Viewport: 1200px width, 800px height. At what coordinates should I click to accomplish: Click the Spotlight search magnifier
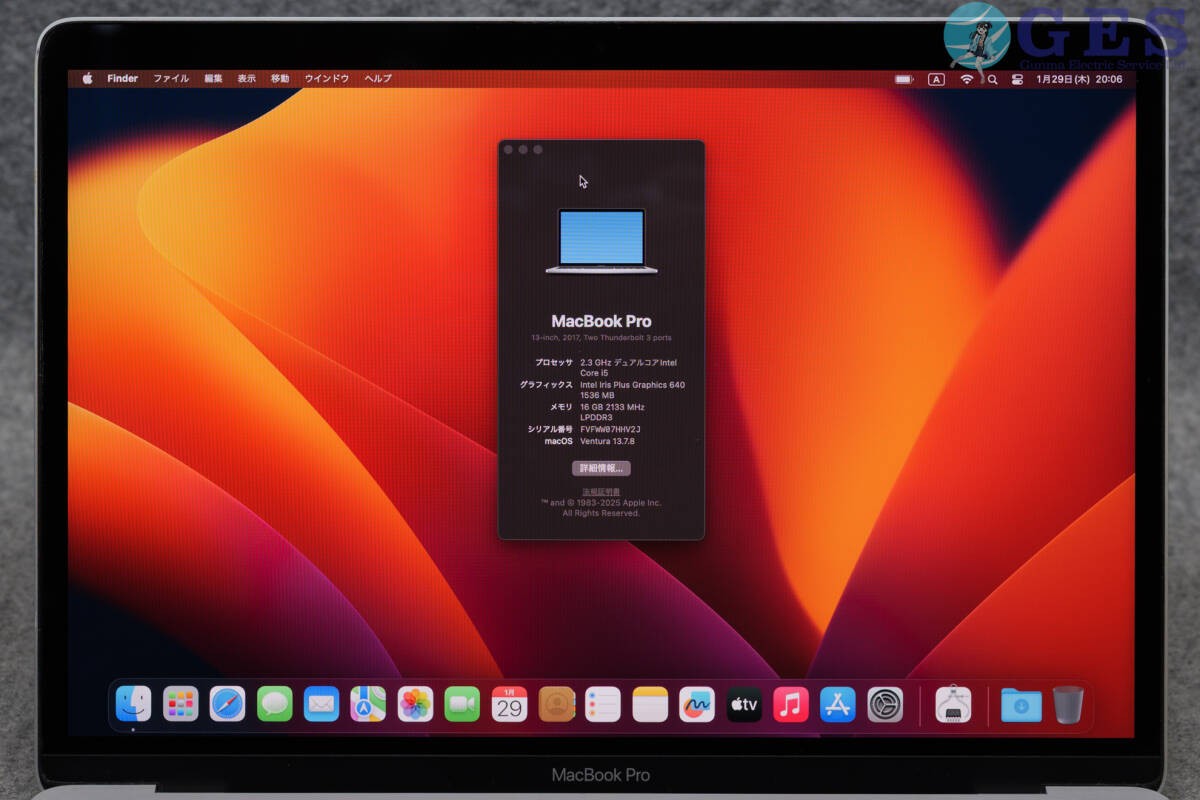993,79
